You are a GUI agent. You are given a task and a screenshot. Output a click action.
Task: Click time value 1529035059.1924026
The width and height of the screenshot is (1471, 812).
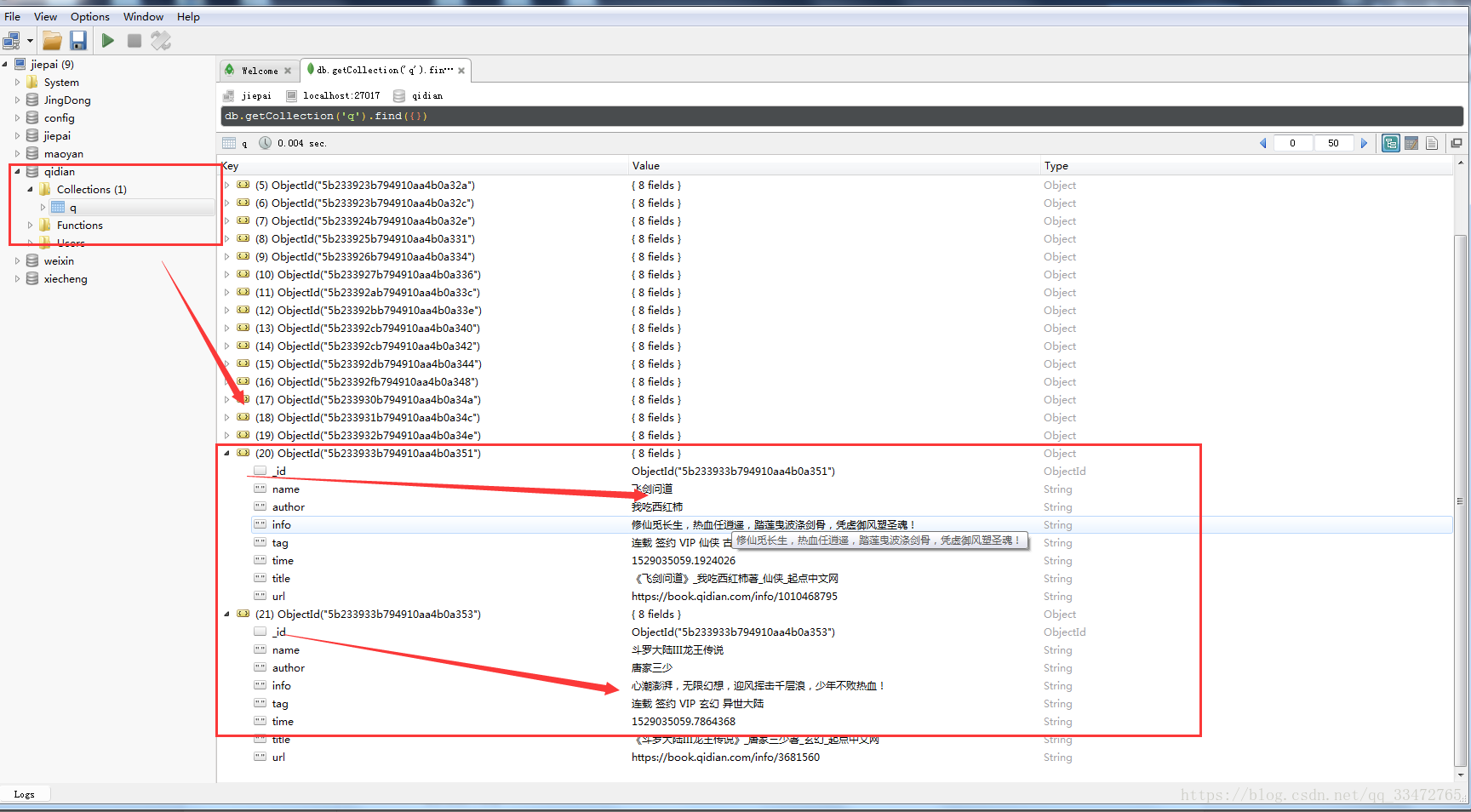coord(684,560)
